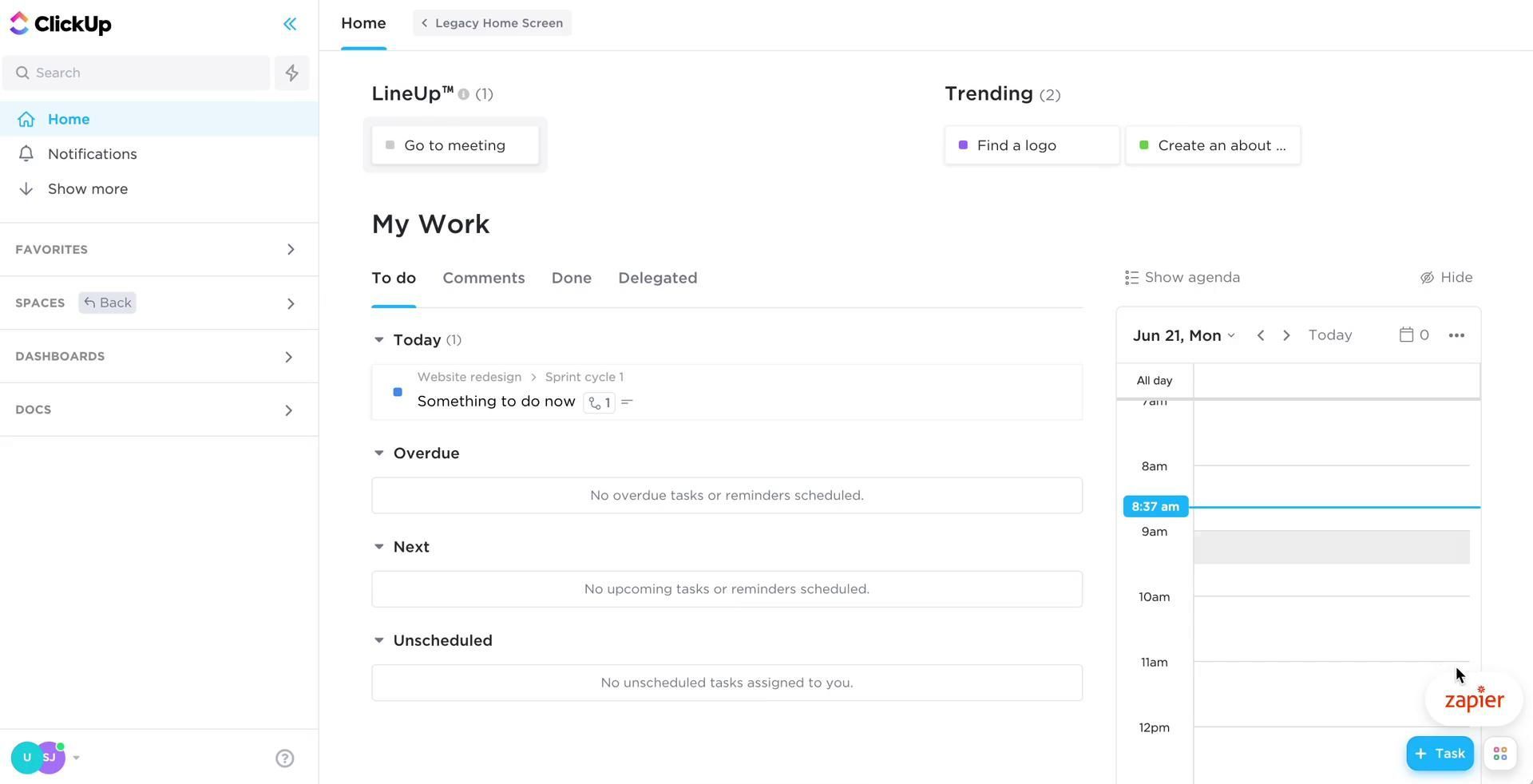Click the purple status swatch on Find a logo
The width and height of the screenshot is (1533, 784).
tap(963, 145)
